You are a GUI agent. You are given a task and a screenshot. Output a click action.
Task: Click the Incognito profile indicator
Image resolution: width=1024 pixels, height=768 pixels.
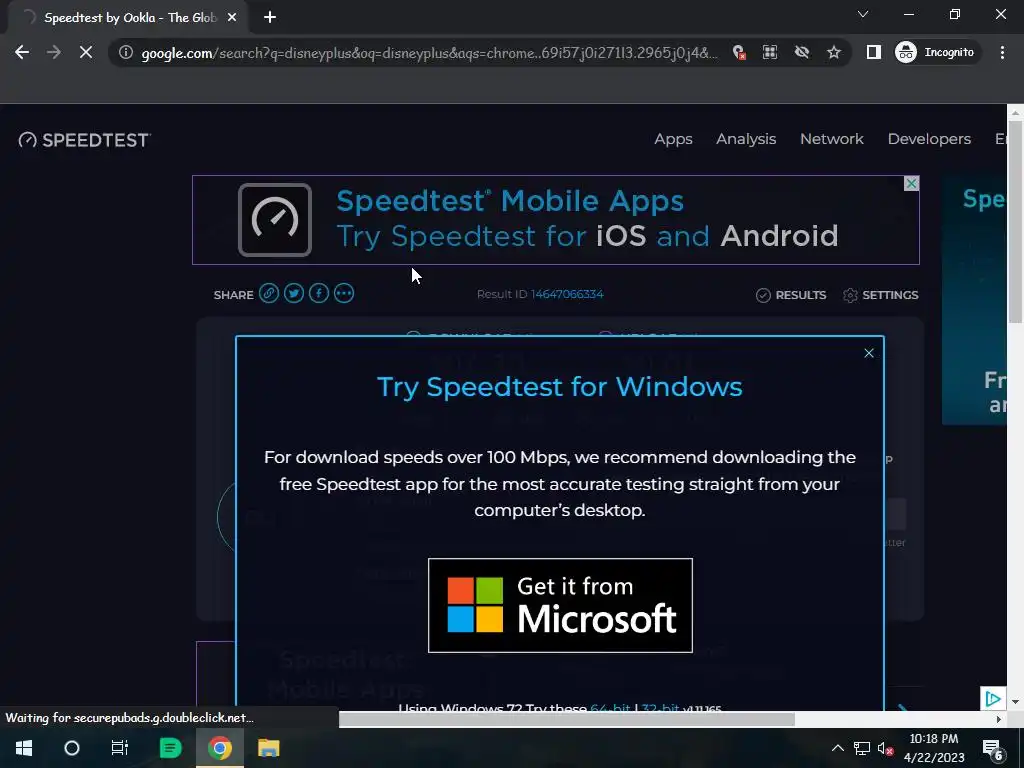point(935,52)
